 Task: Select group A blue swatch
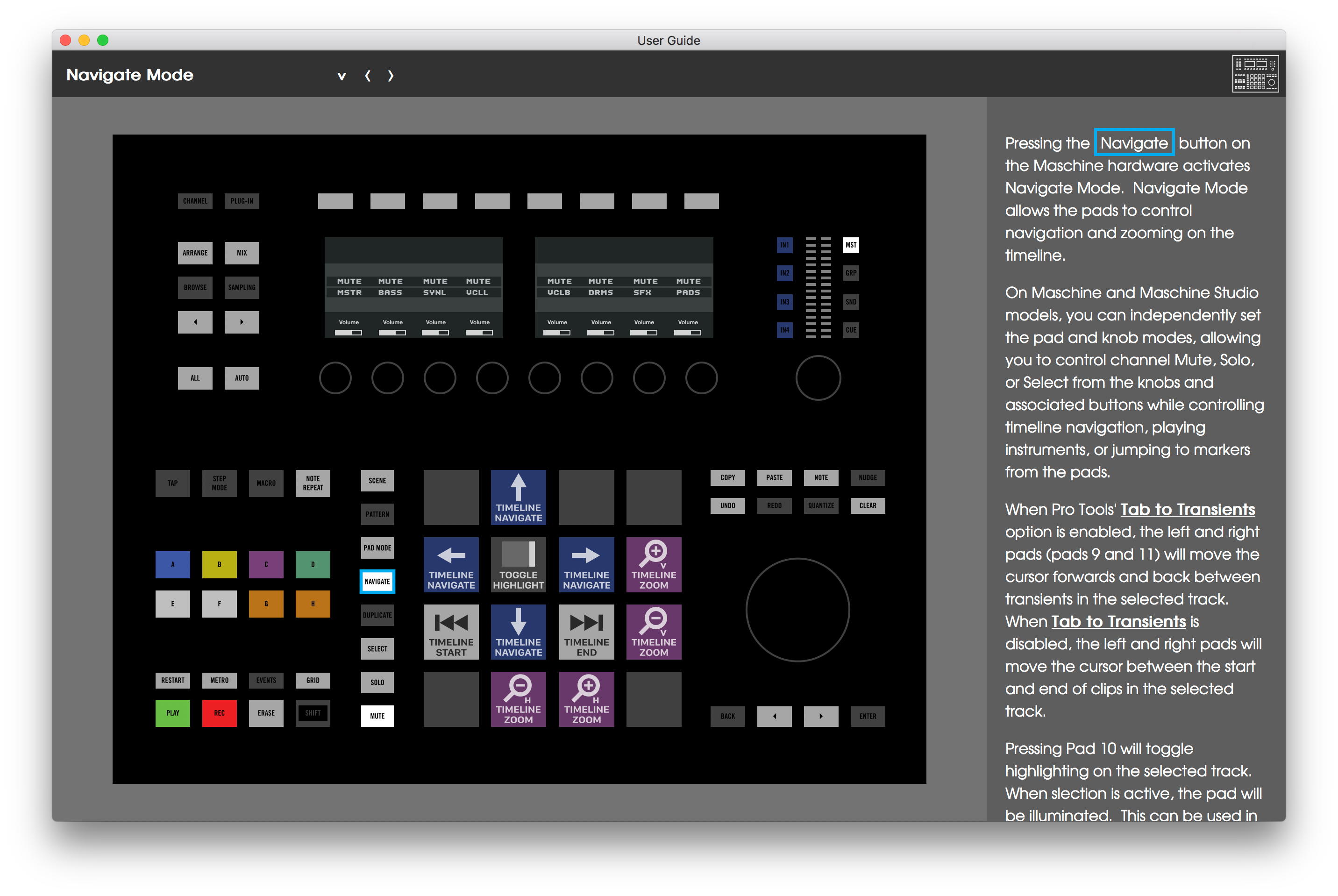172,565
